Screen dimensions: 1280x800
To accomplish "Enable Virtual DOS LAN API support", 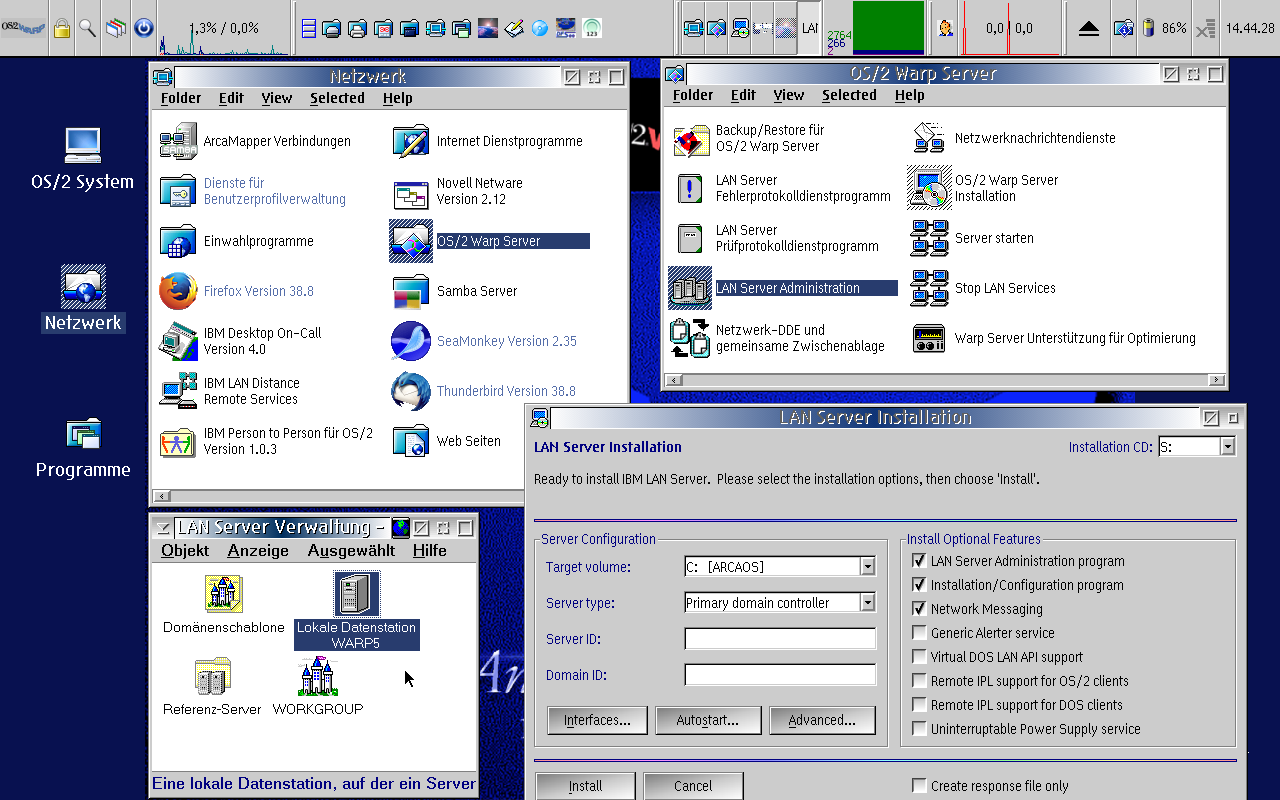I will pos(919,657).
